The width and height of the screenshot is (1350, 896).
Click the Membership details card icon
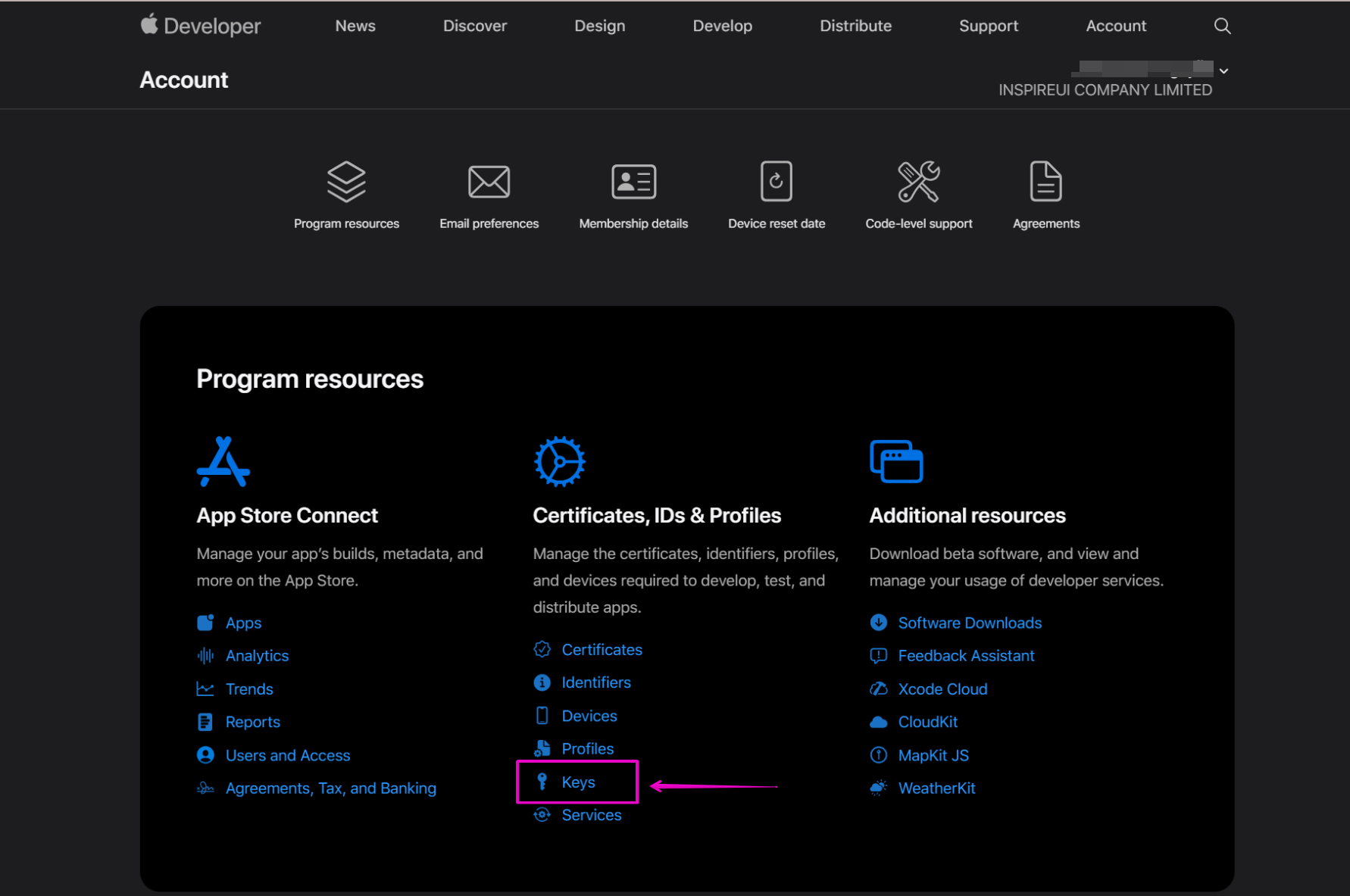[x=633, y=182]
